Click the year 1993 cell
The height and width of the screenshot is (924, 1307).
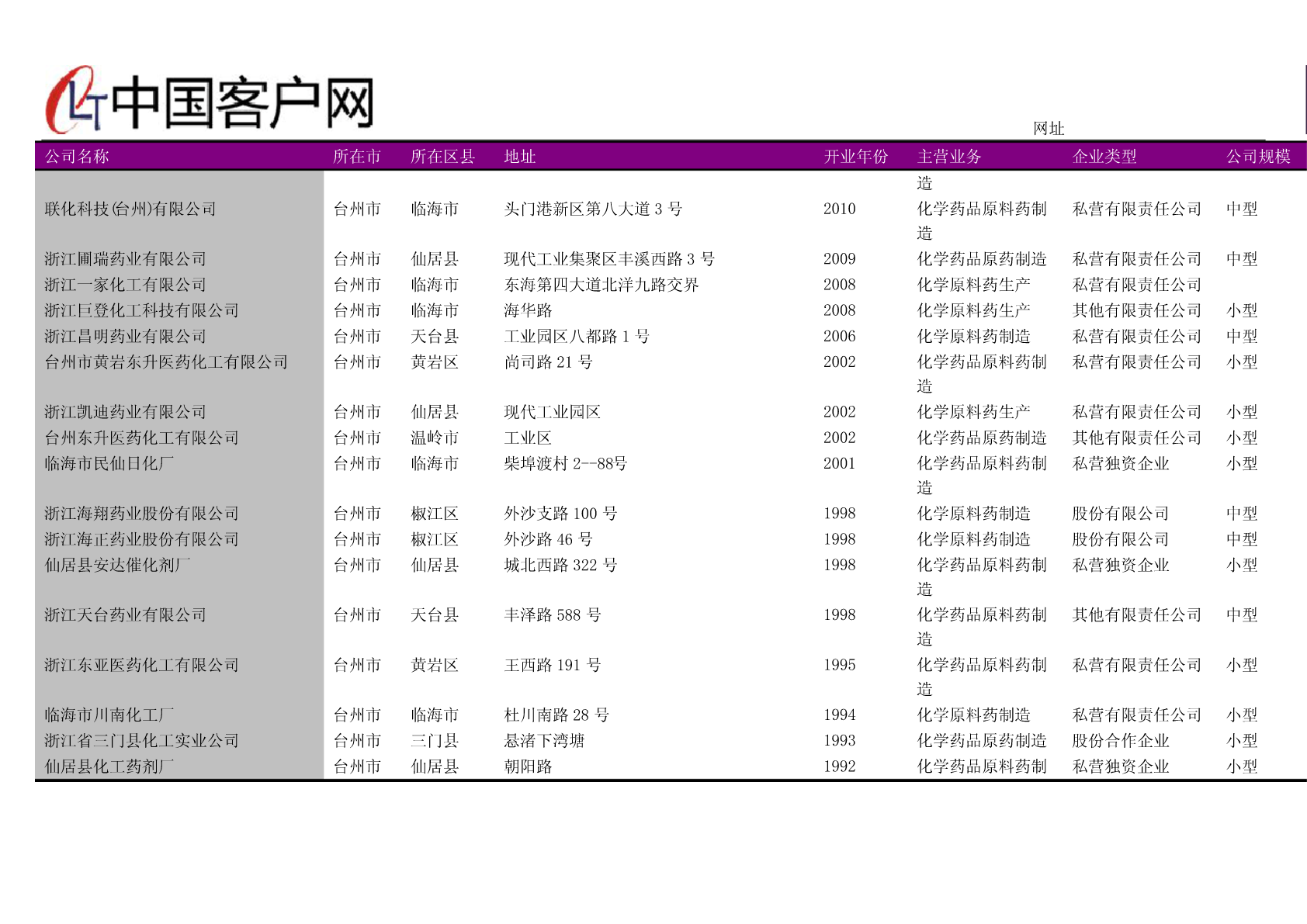pyautogui.click(x=840, y=741)
